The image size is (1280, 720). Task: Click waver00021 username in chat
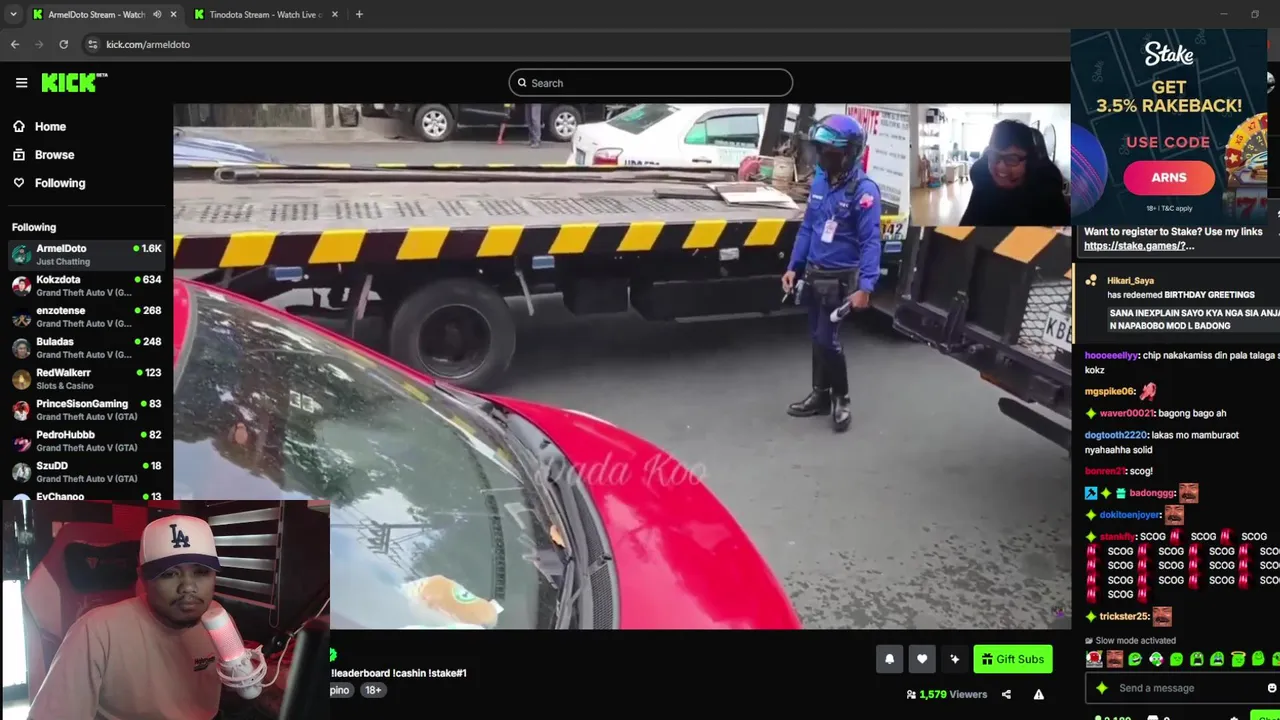point(1127,413)
